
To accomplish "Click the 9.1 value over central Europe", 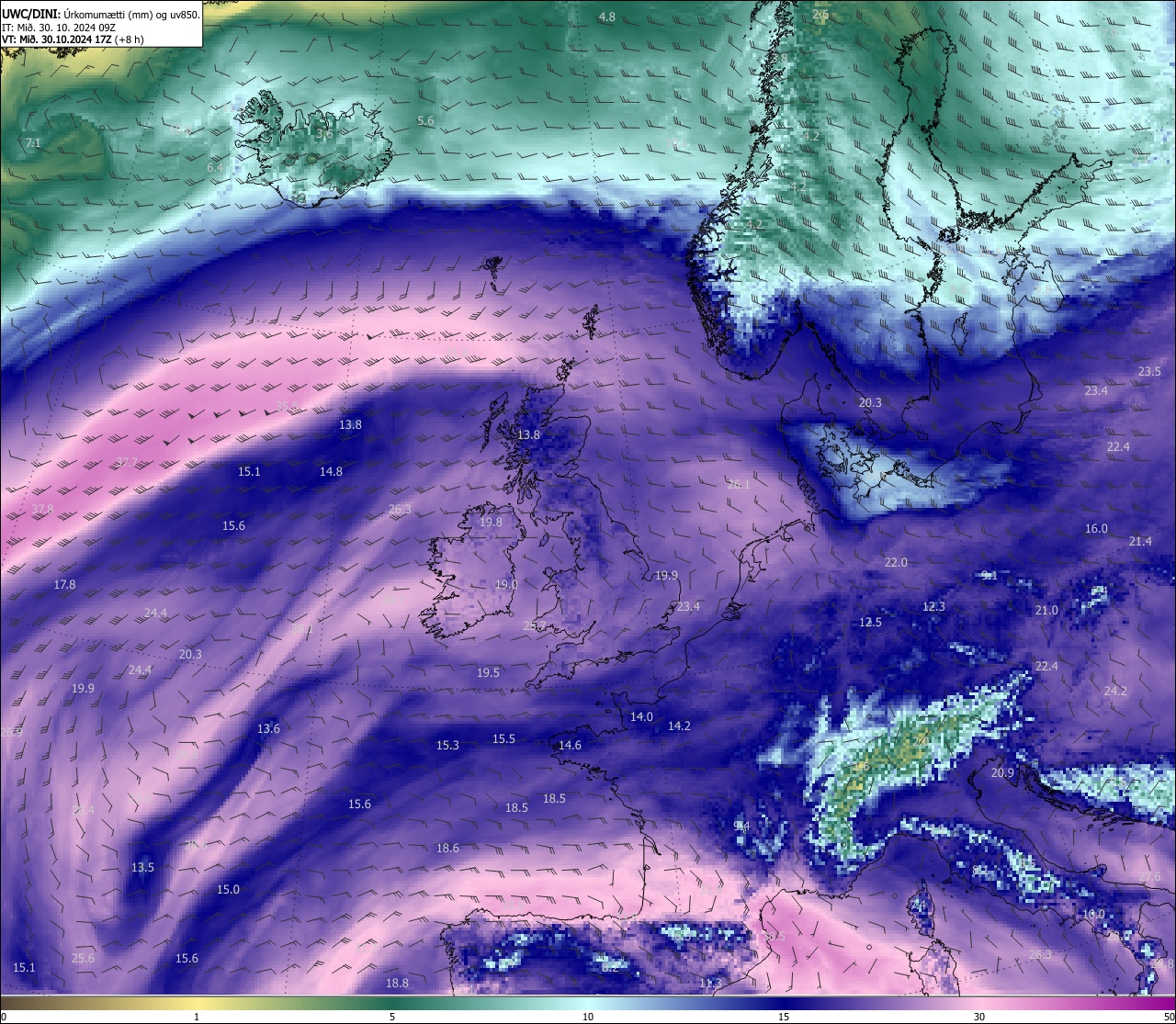I will pyautogui.click(x=989, y=576).
